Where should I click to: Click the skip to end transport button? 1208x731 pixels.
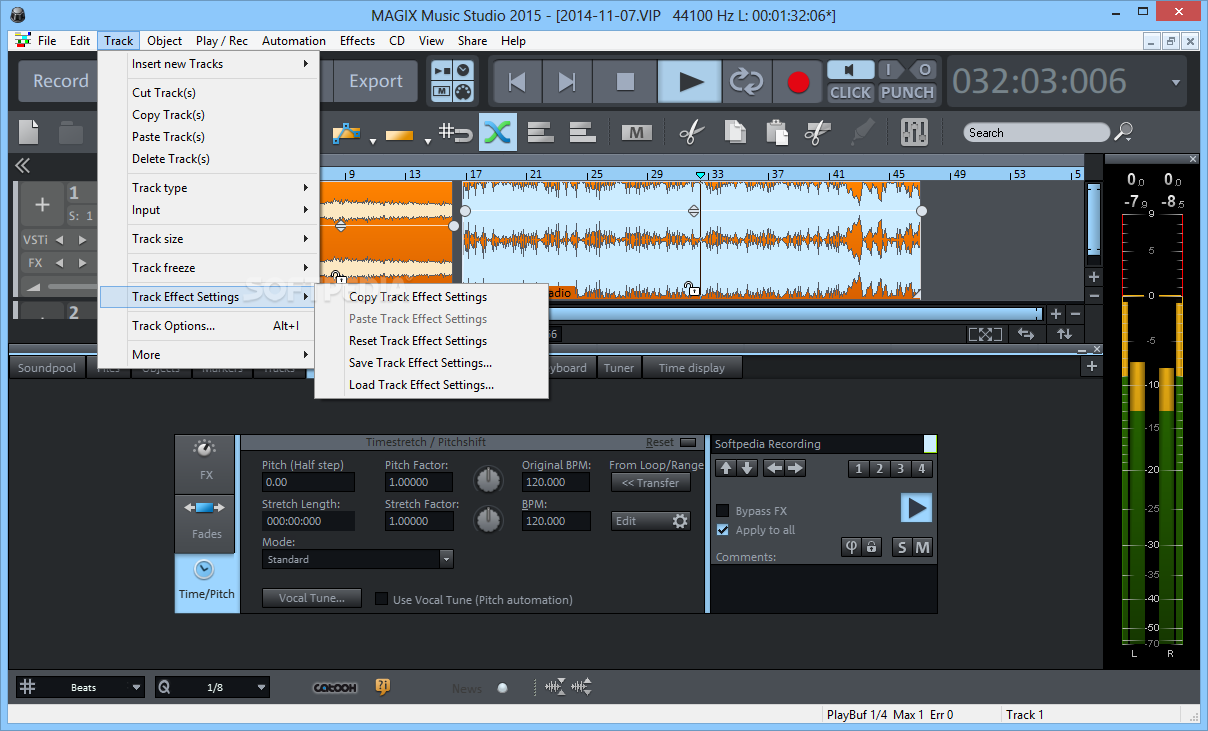tap(567, 82)
